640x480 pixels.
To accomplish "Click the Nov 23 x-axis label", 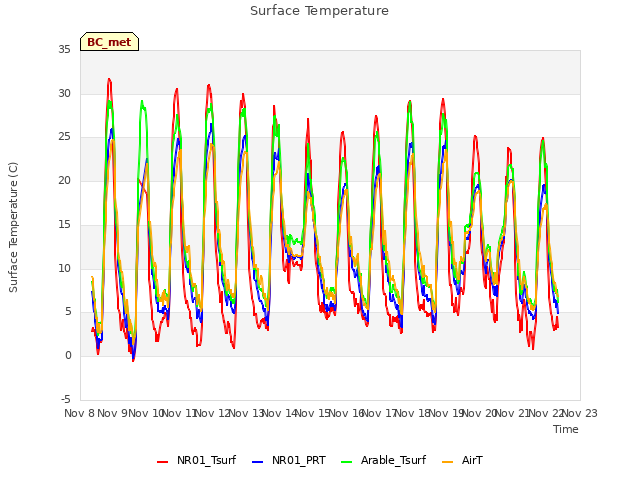I will point(580,413).
